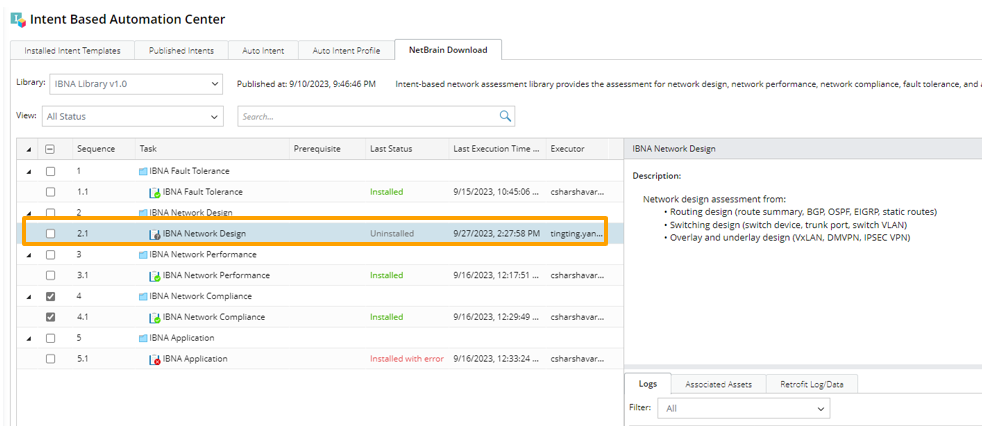Switch to the Installed Intent Templates tab
The width and height of the screenshot is (982, 426).
point(72,51)
